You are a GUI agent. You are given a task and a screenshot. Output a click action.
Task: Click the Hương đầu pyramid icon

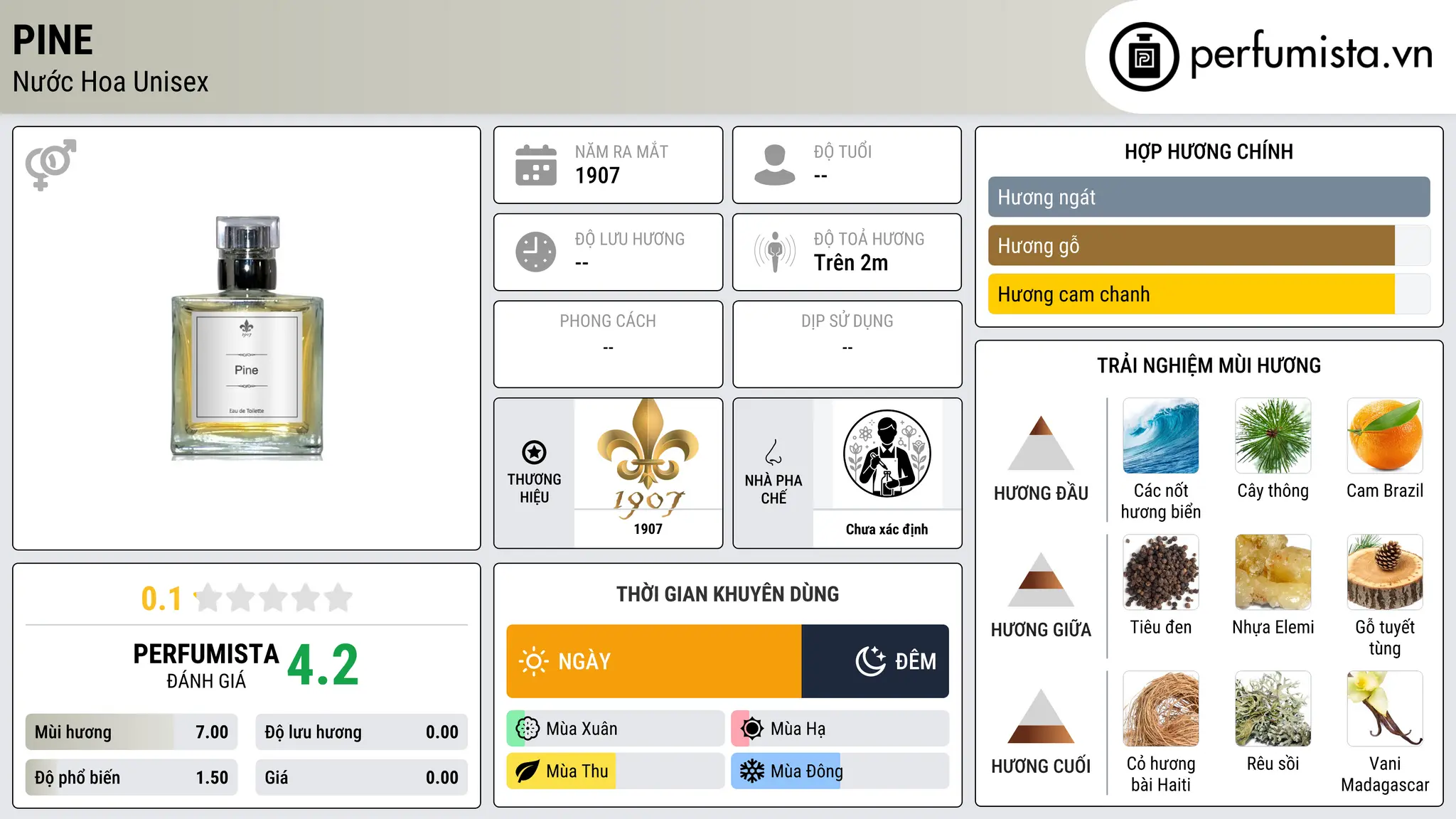[x=1041, y=443]
